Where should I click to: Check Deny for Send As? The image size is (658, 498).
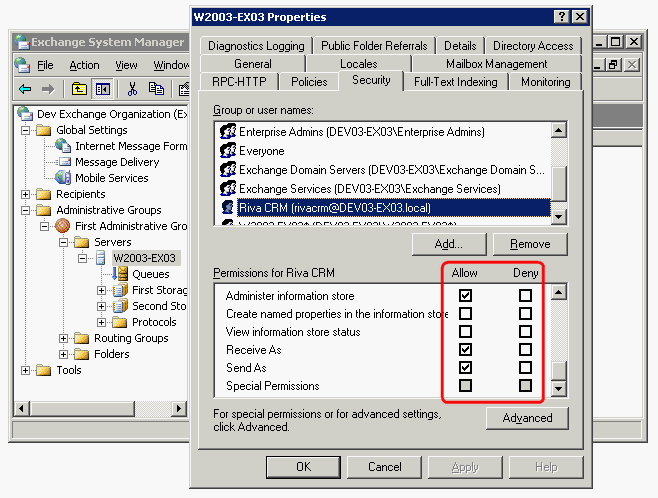click(x=525, y=368)
